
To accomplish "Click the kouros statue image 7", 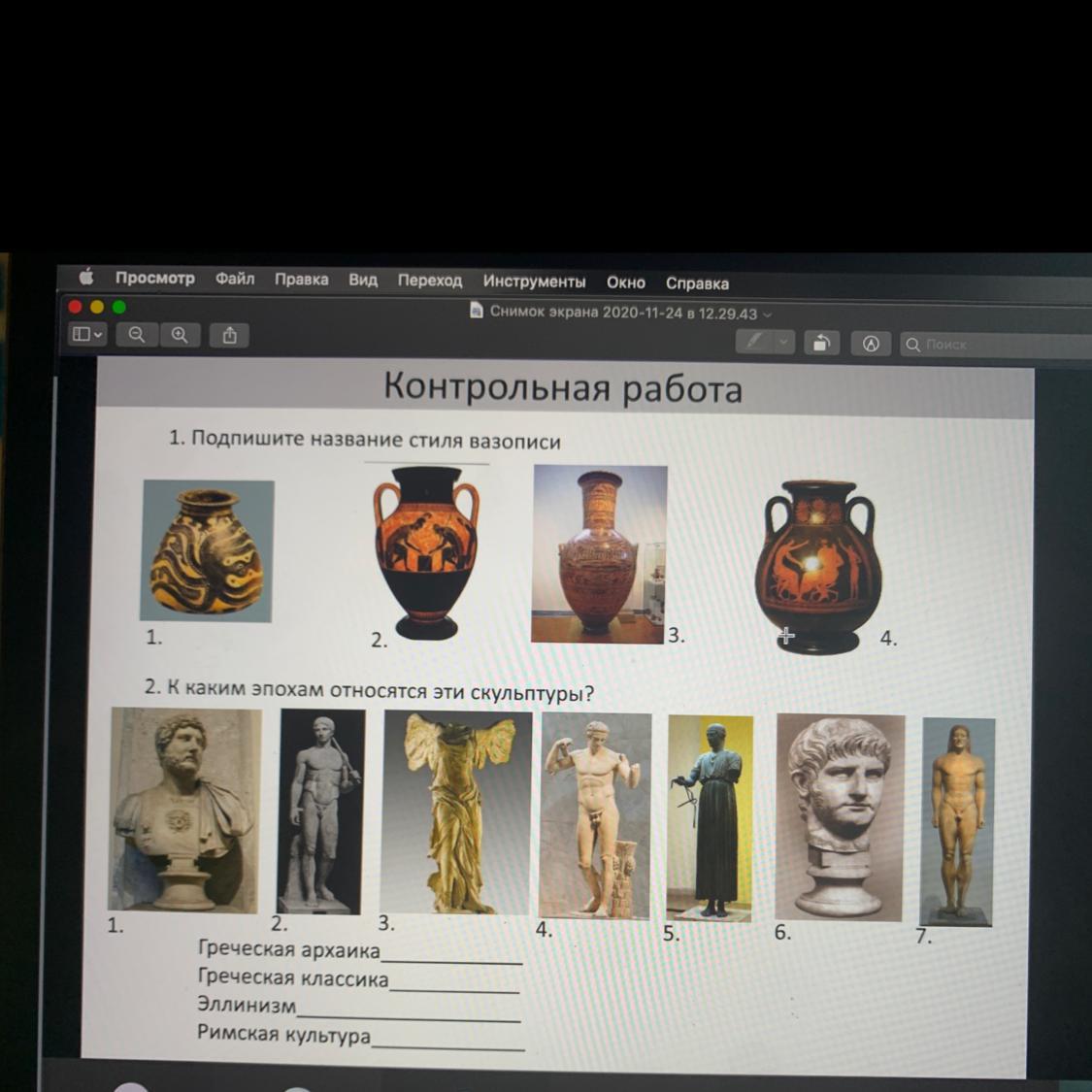I will [958, 822].
